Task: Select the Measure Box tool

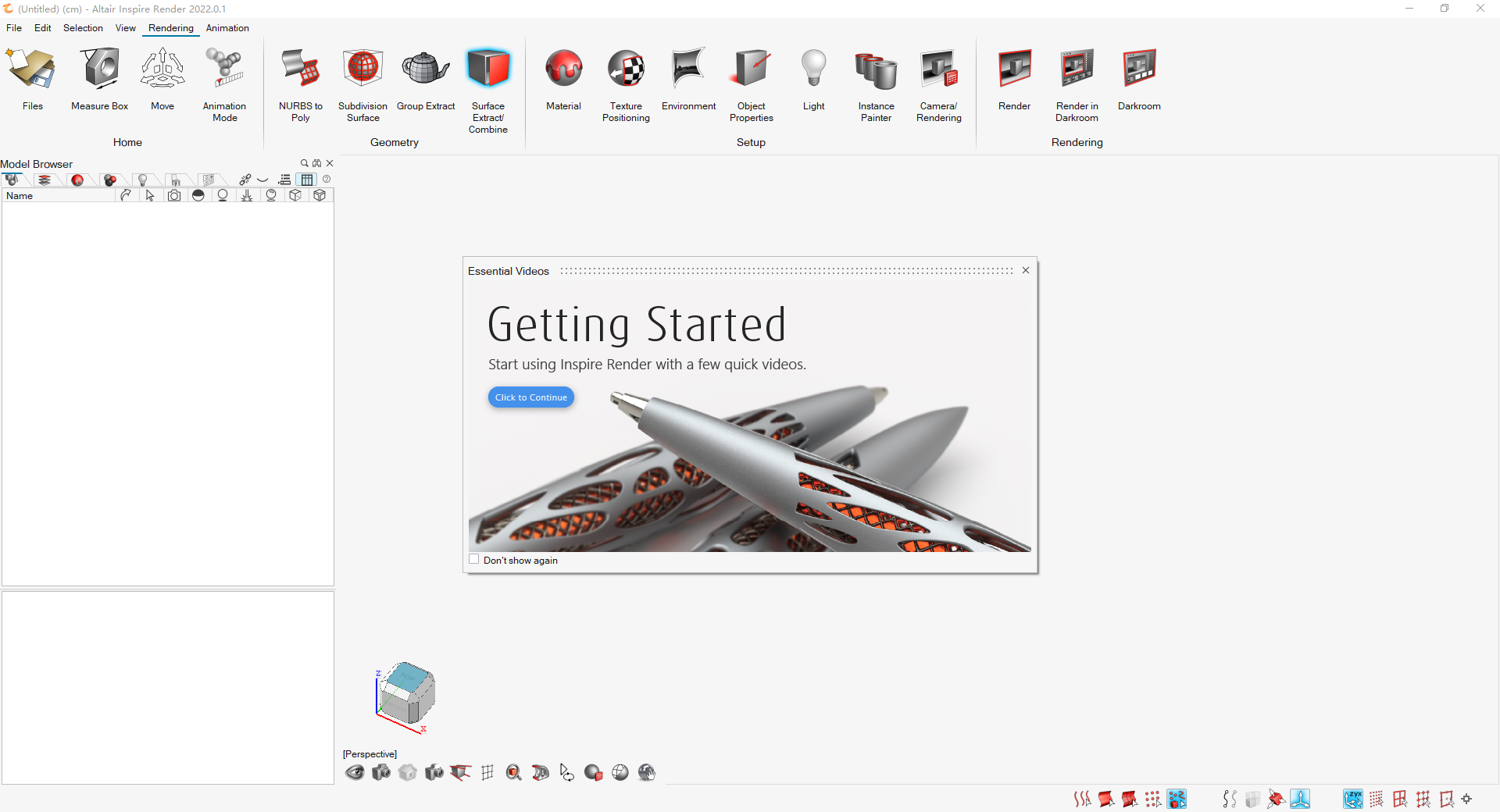Action: tap(100, 78)
